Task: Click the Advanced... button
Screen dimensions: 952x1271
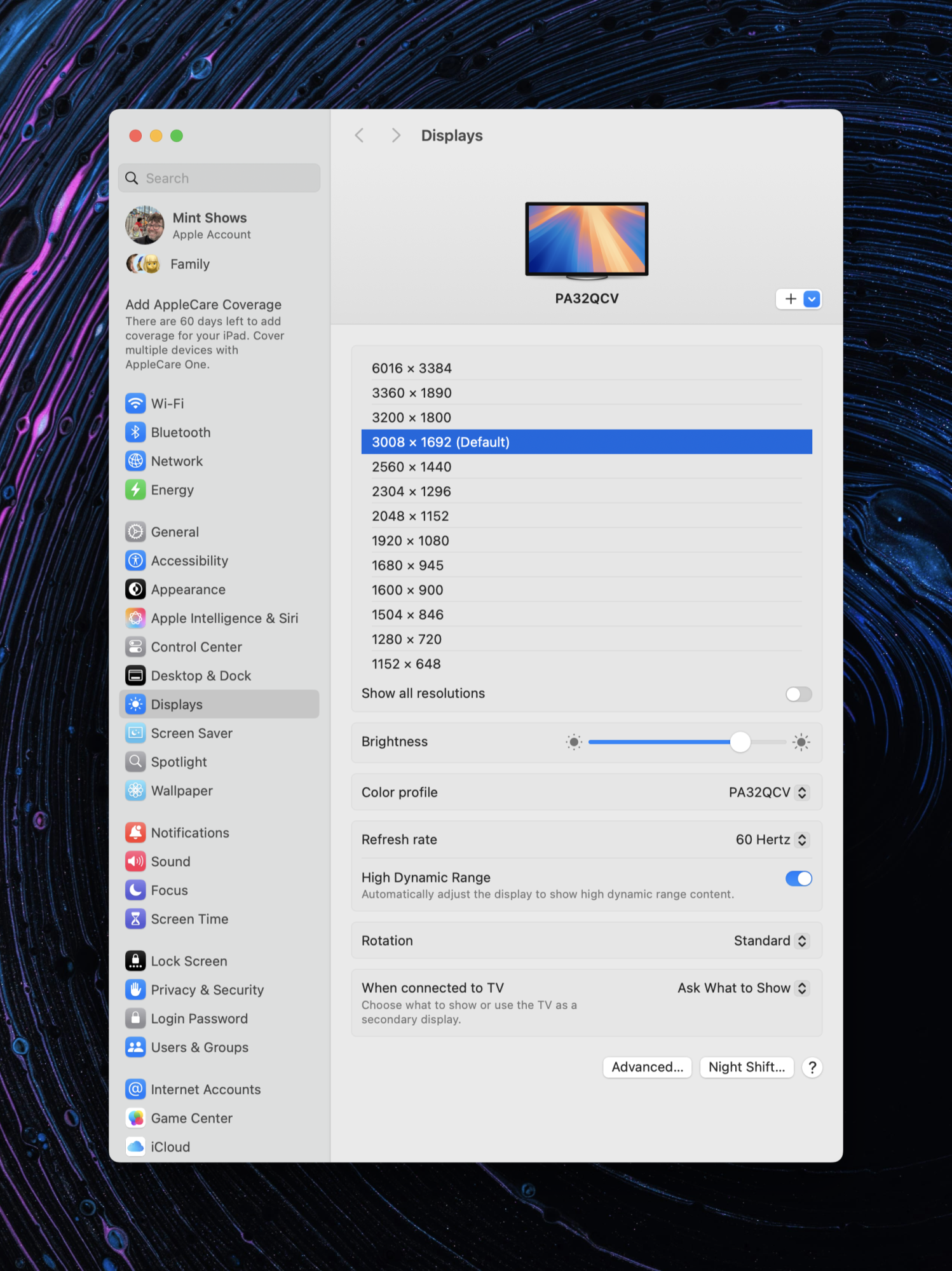Action: [647, 1067]
